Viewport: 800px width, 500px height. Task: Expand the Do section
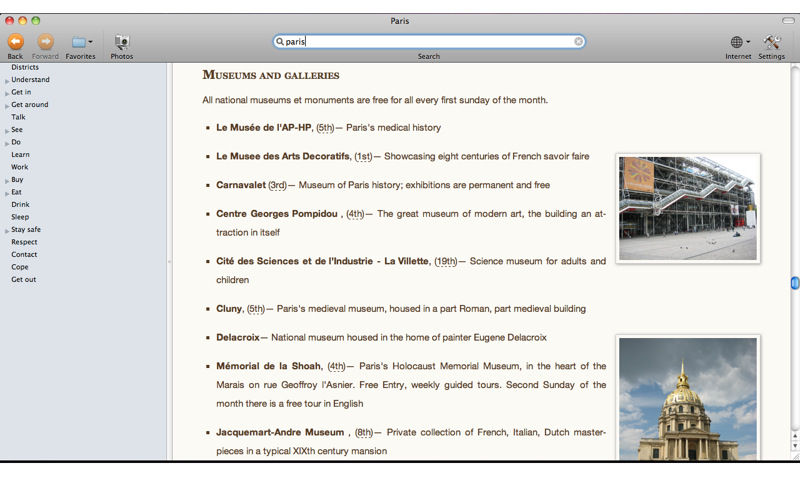click(7, 144)
